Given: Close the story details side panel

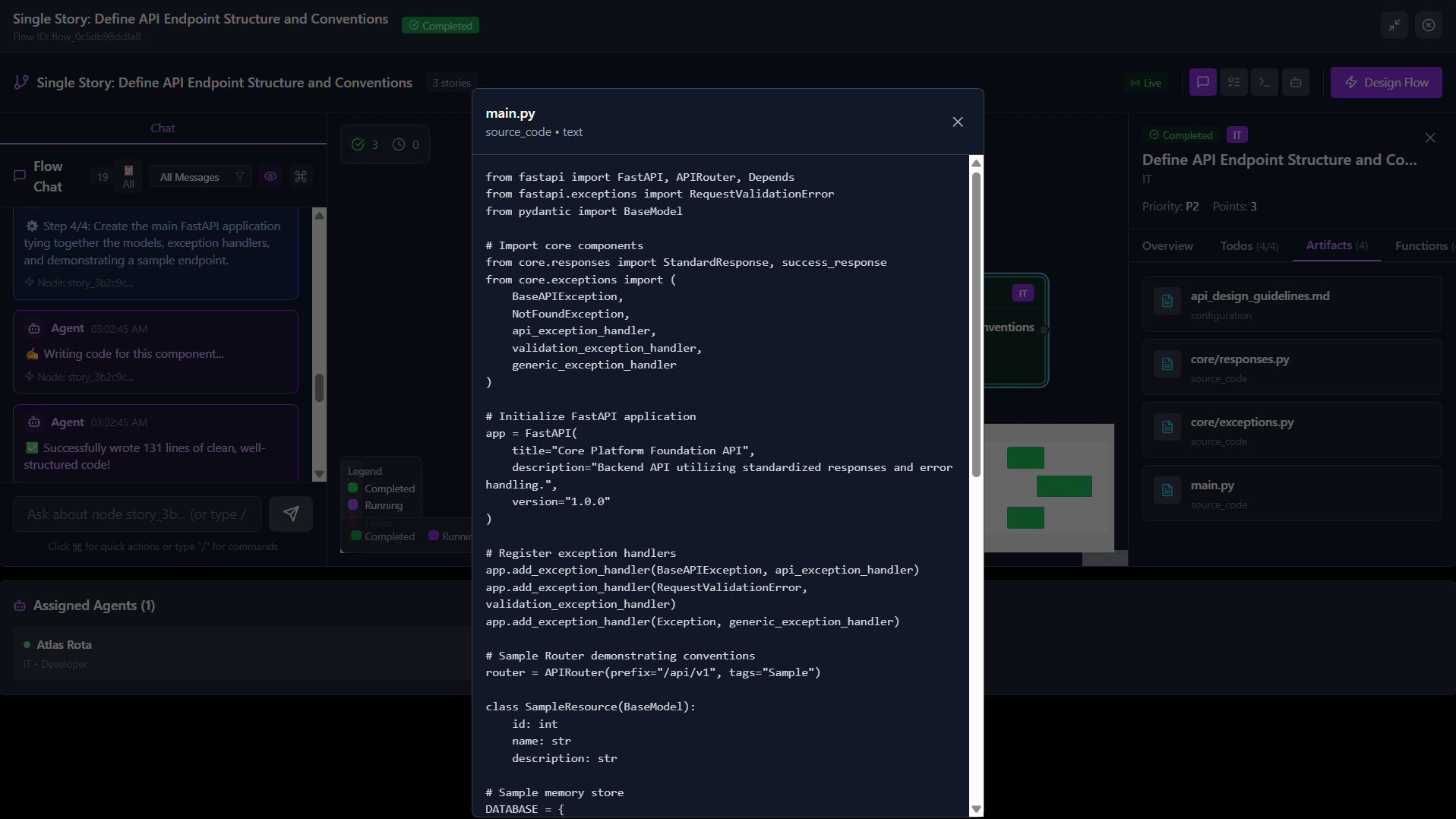Looking at the screenshot, I should [x=1430, y=138].
